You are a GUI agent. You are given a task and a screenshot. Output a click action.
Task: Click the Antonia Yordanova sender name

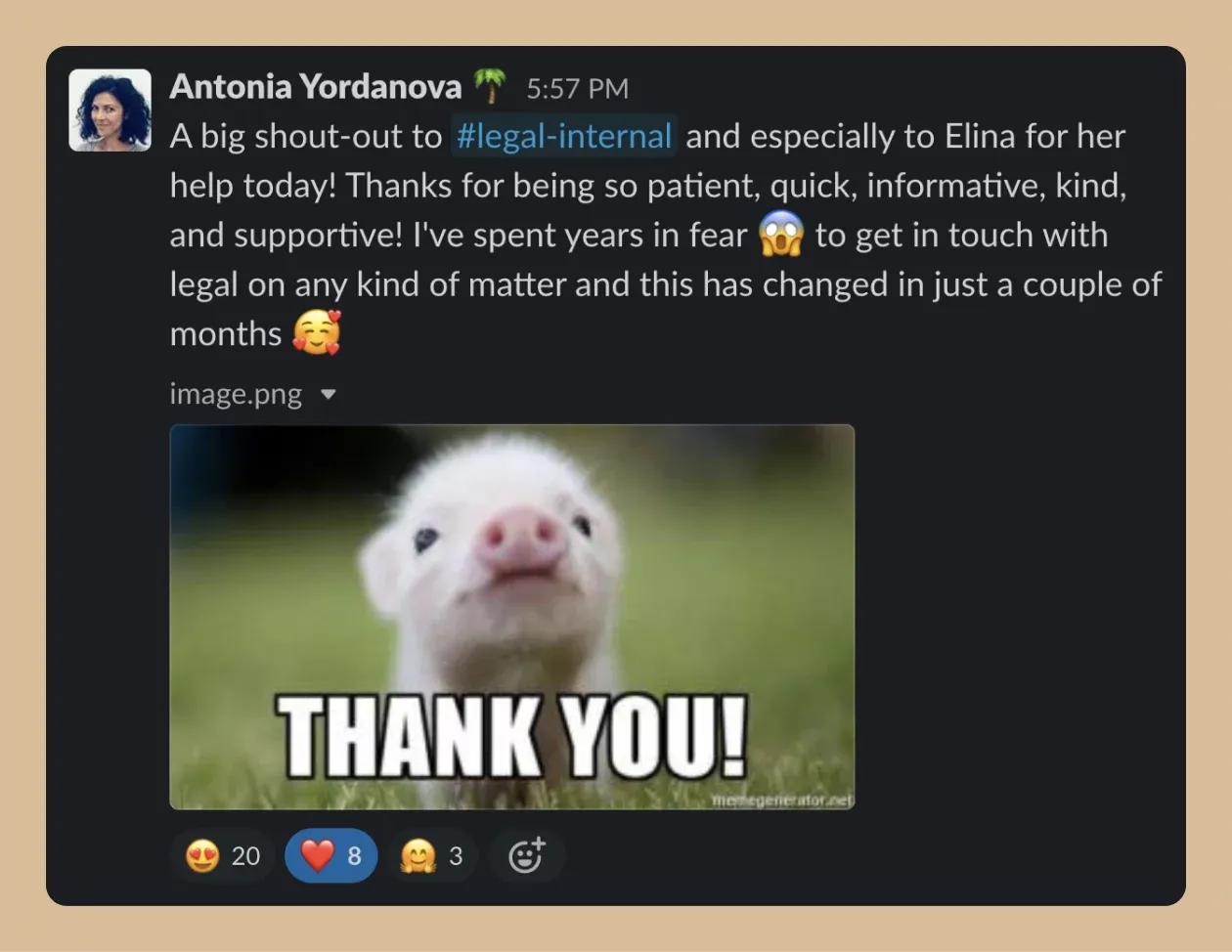[x=316, y=86]
